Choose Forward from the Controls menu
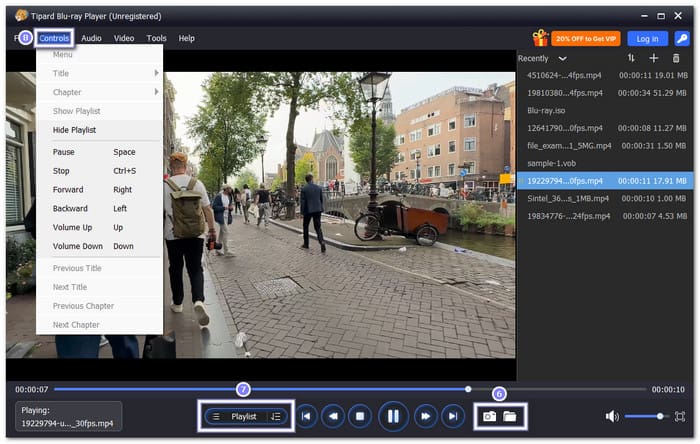The image size is (700, 444). (100, 190)
